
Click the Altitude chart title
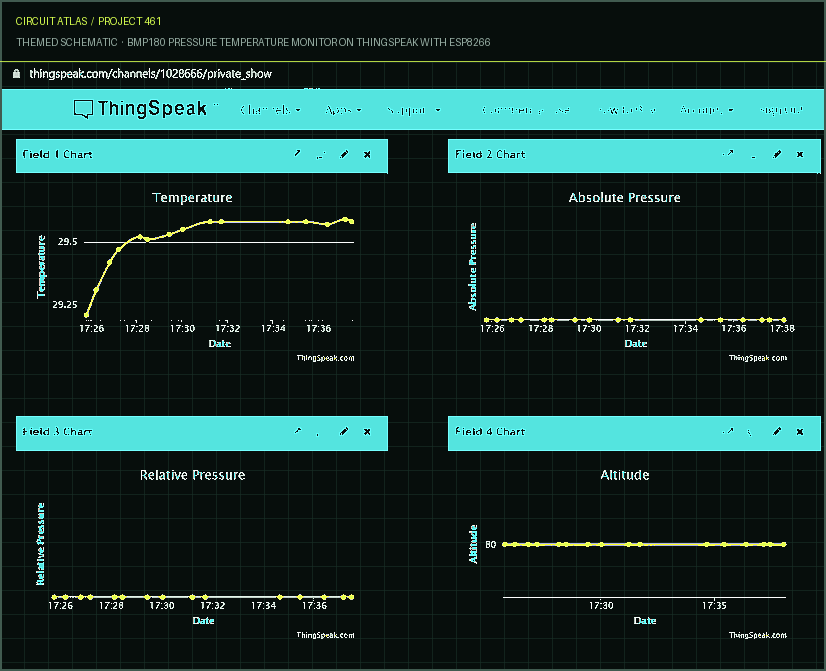pyautogui.click(x=625, y=475)
